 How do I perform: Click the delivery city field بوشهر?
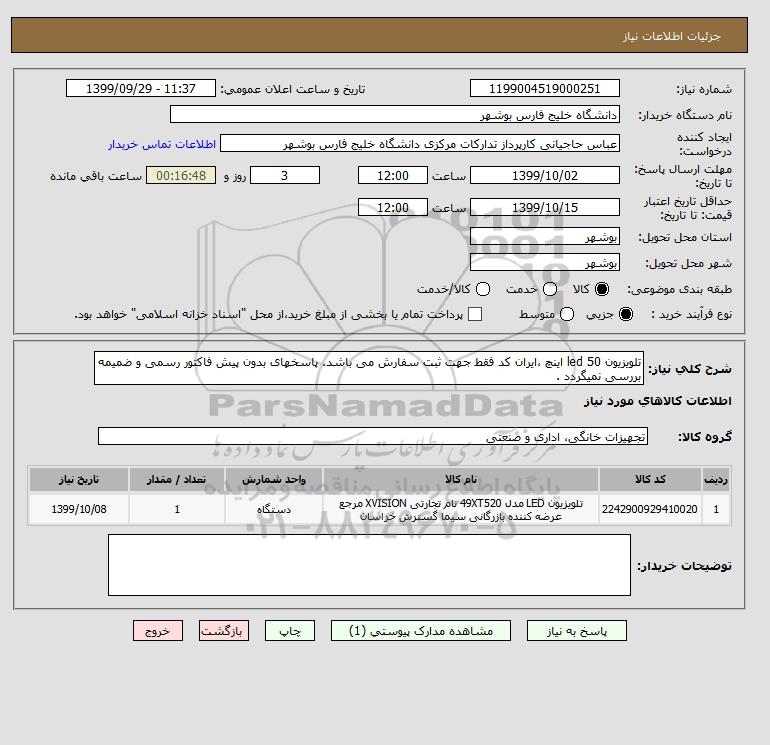545,263
